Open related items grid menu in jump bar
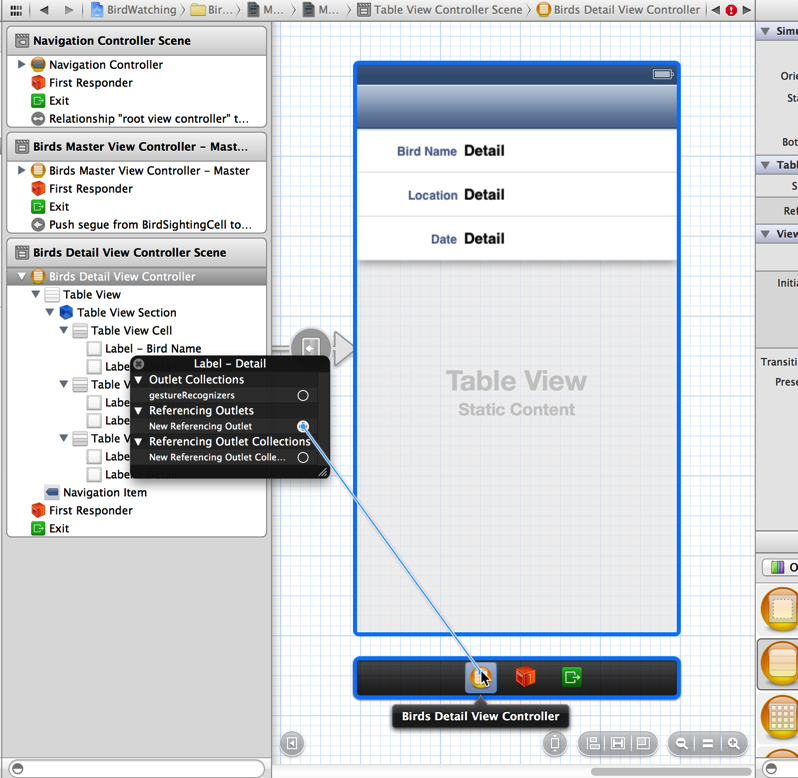 [15, 10]
